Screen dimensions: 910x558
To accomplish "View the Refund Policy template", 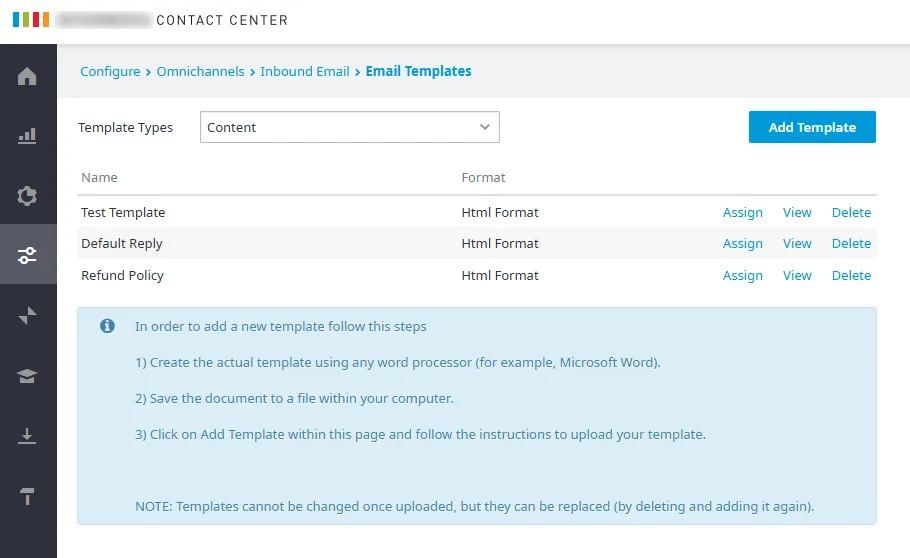I will click(x=797, y=276).
